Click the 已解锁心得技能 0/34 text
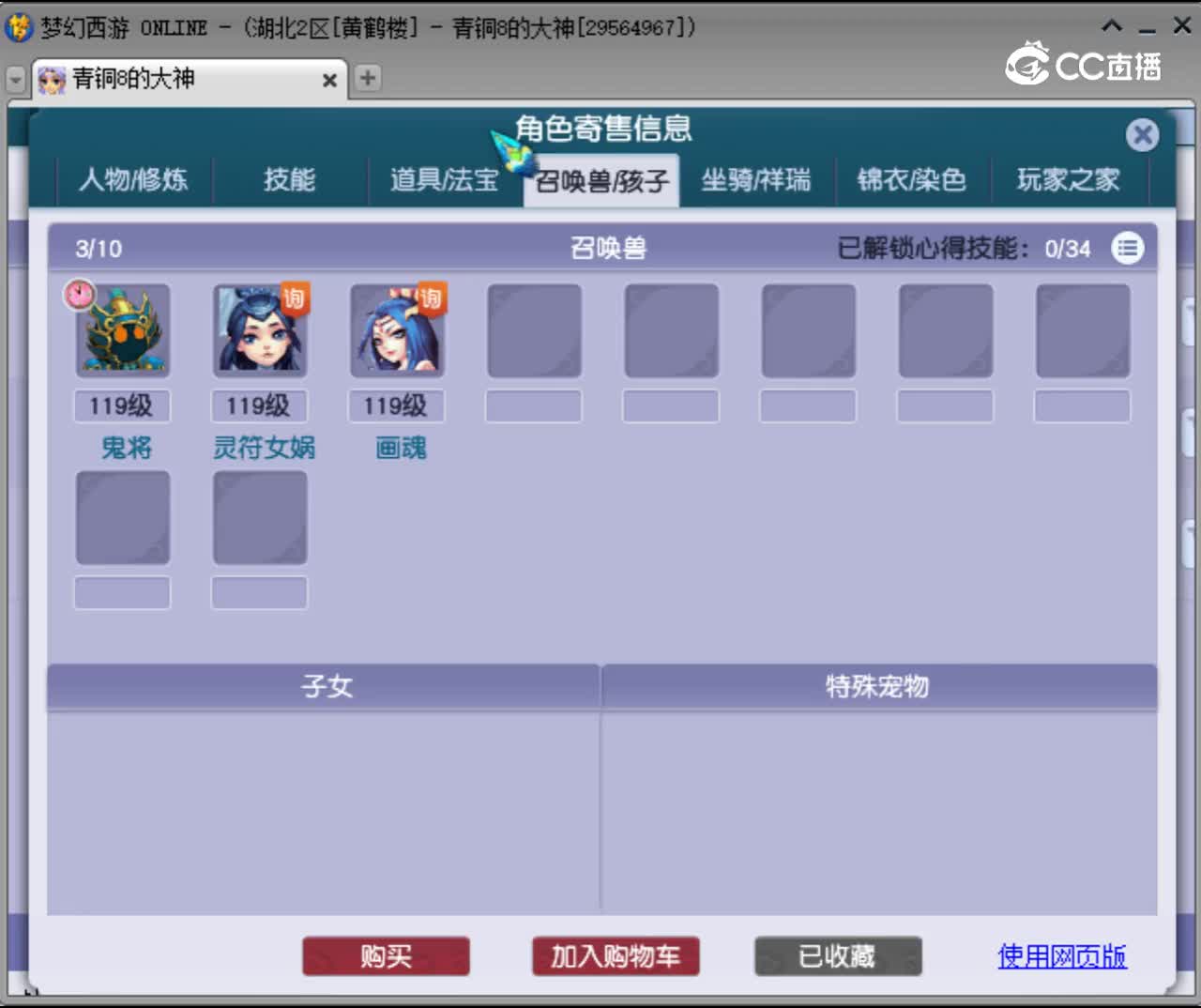 964,249
